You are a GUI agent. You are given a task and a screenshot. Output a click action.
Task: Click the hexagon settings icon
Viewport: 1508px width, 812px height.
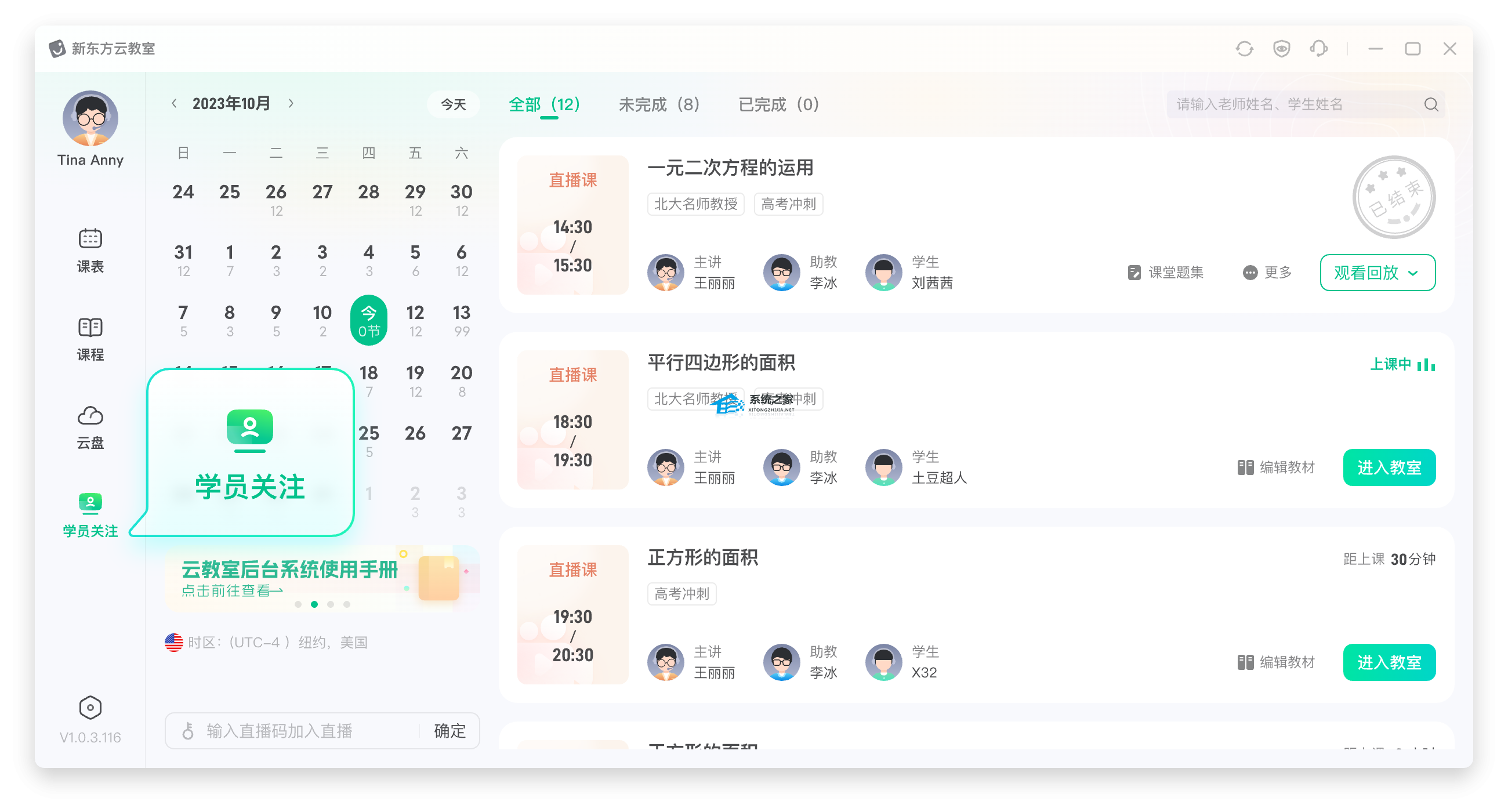pyautogui.click(x=90, y=708)
